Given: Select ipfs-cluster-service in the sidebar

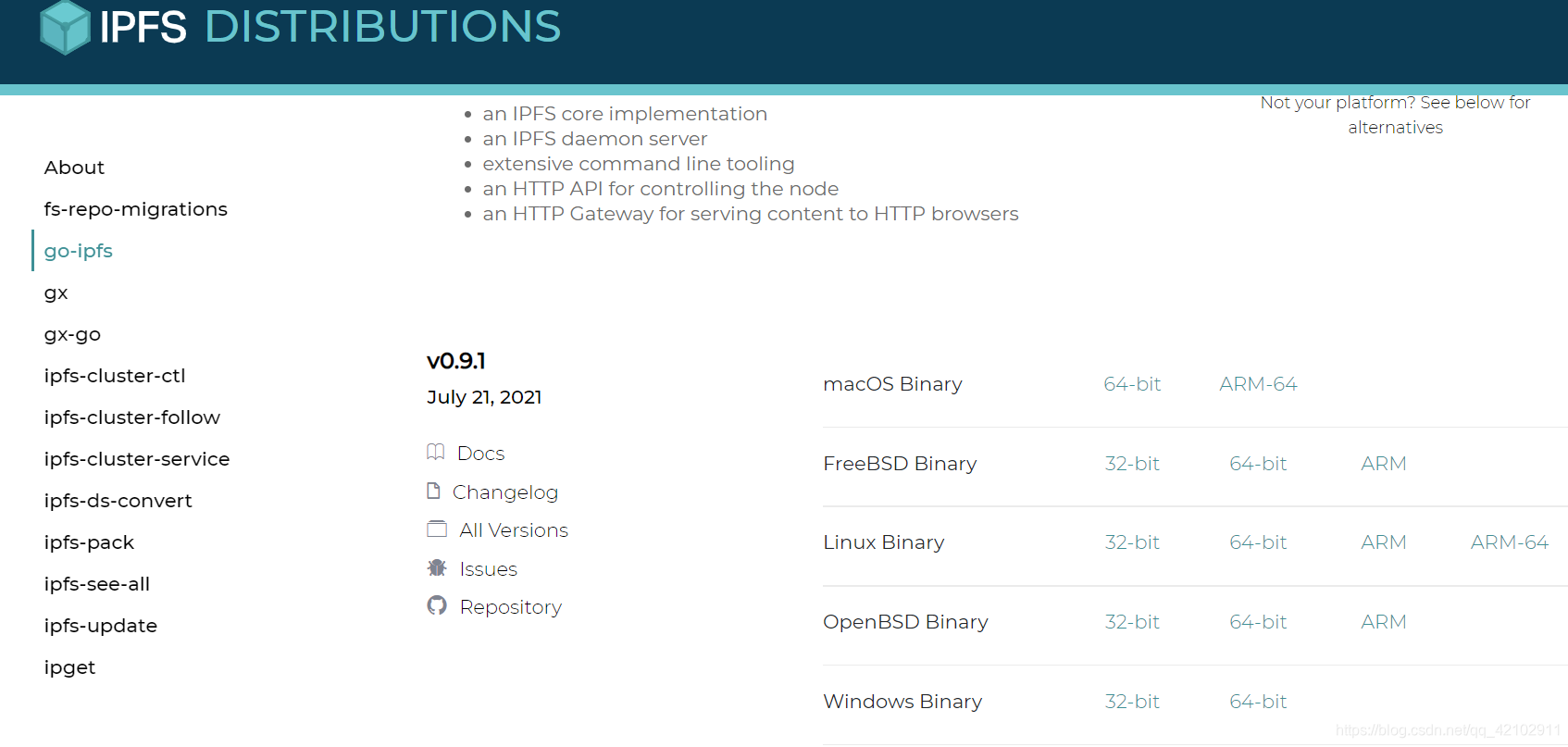Looking at the screenshot, I should pos(137,459).
